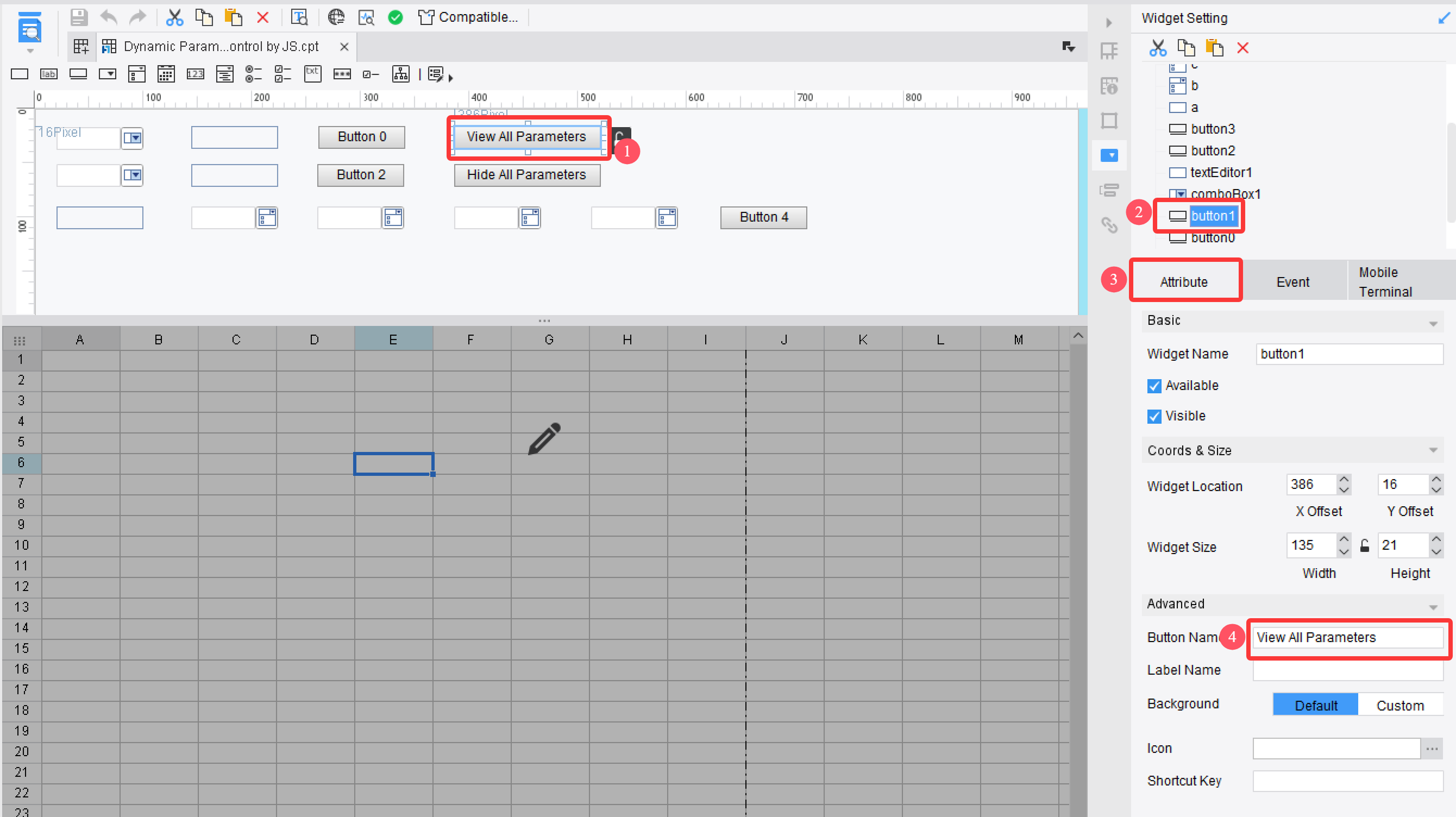
Task: Collapse the Advanced section
Action: tap(1433, 607)
